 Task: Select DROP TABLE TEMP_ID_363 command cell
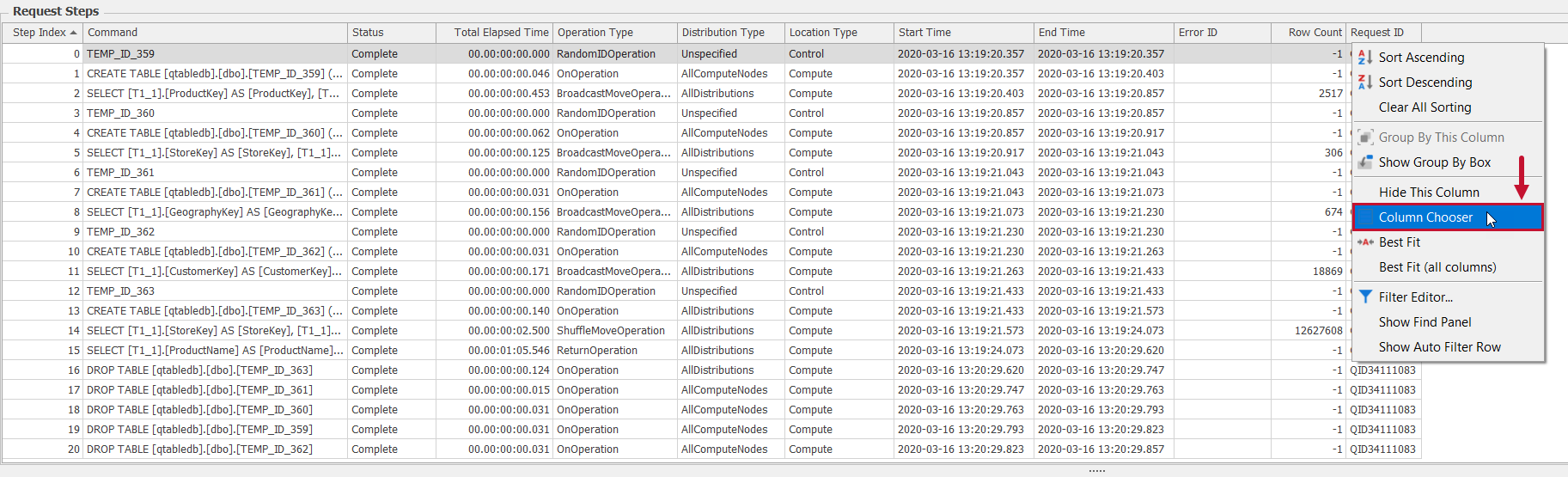(x=215, y=370)
